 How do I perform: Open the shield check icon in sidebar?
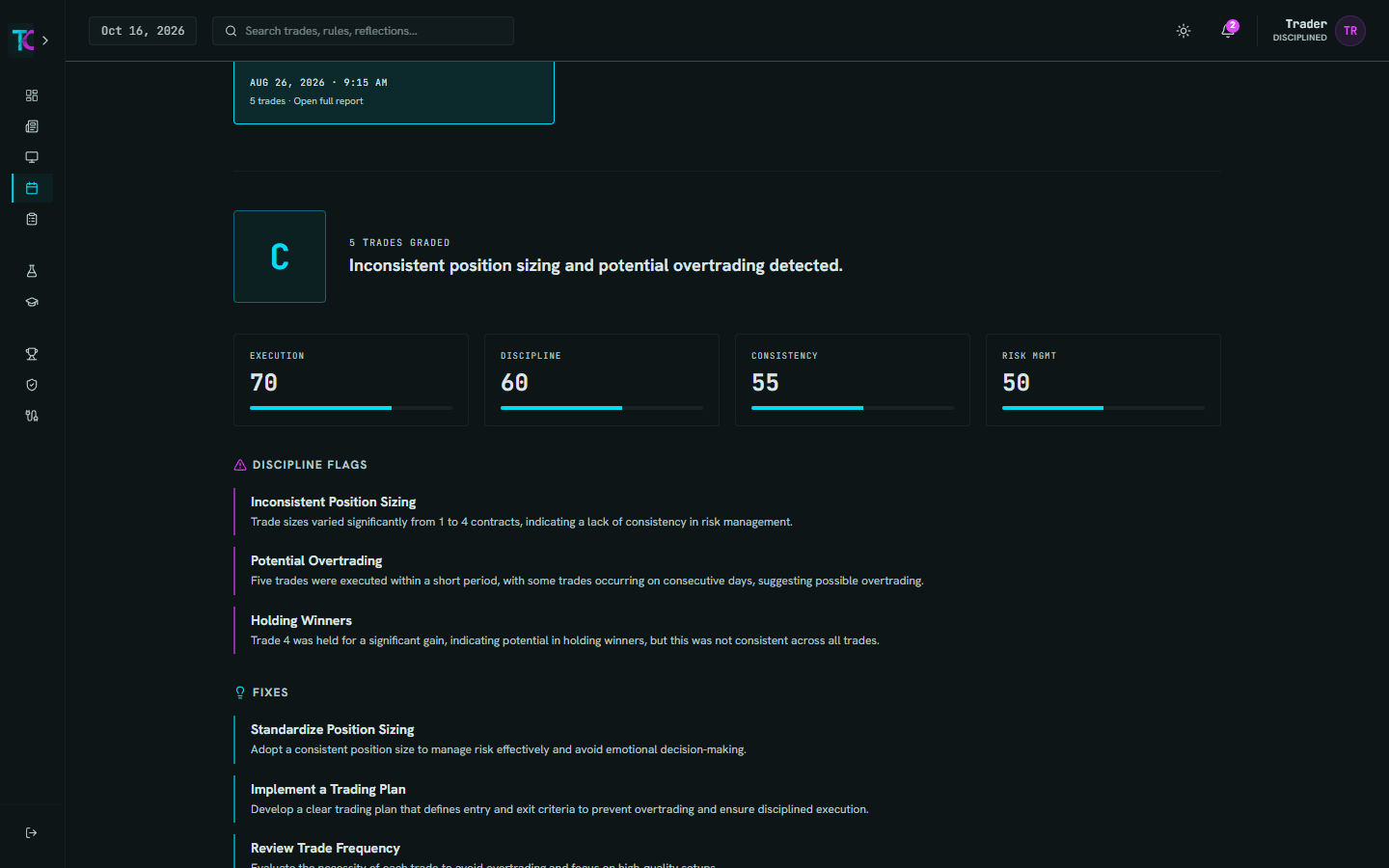click(x=32, y=385)
